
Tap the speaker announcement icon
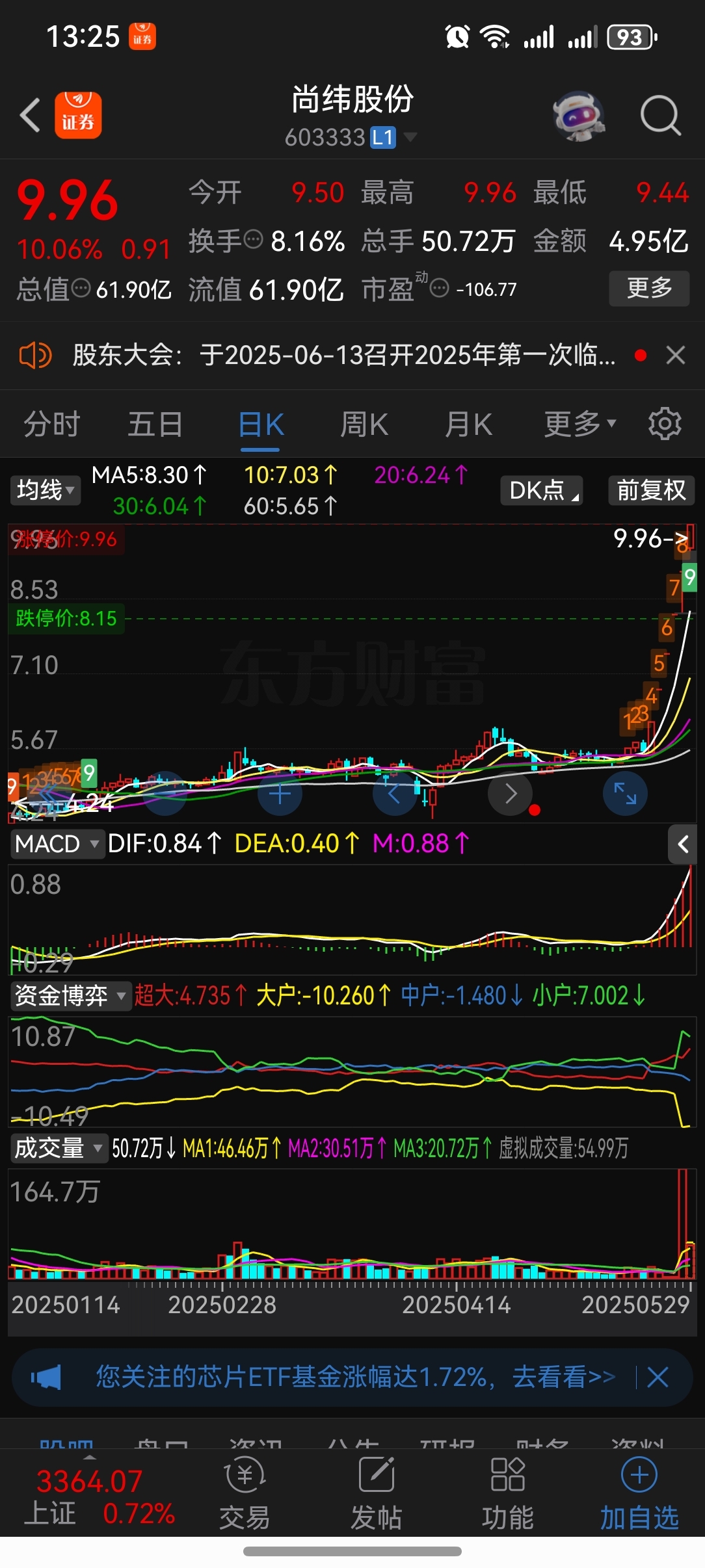pyautogui.click(x=35, y=356)
